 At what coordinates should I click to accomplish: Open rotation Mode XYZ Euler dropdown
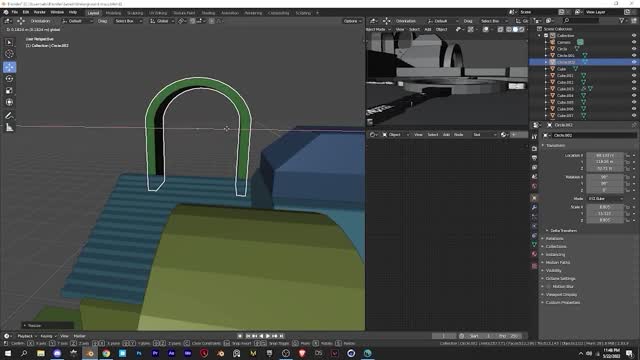click(605, 199)
